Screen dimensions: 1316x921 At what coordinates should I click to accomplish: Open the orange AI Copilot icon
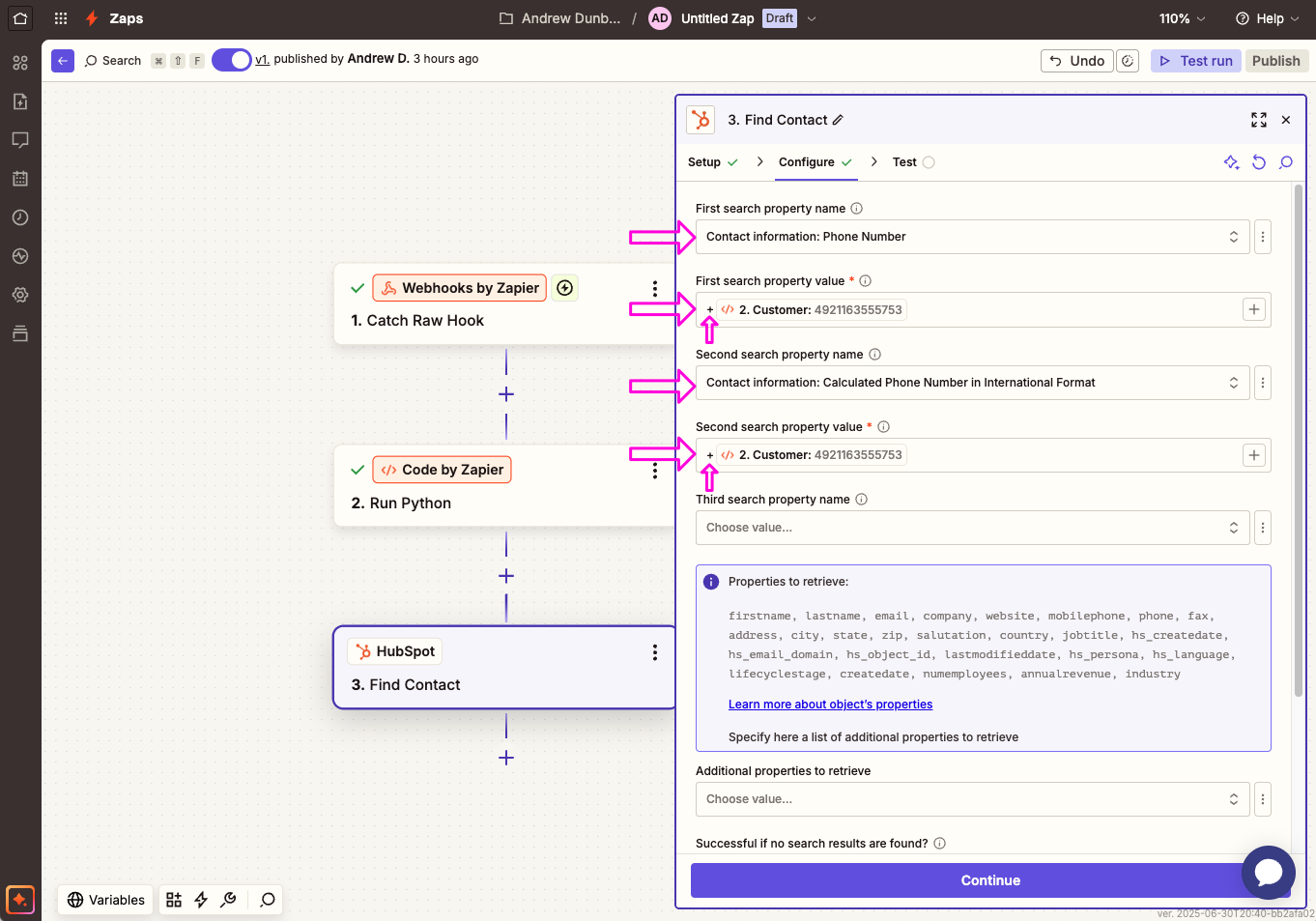coord(20,899)
